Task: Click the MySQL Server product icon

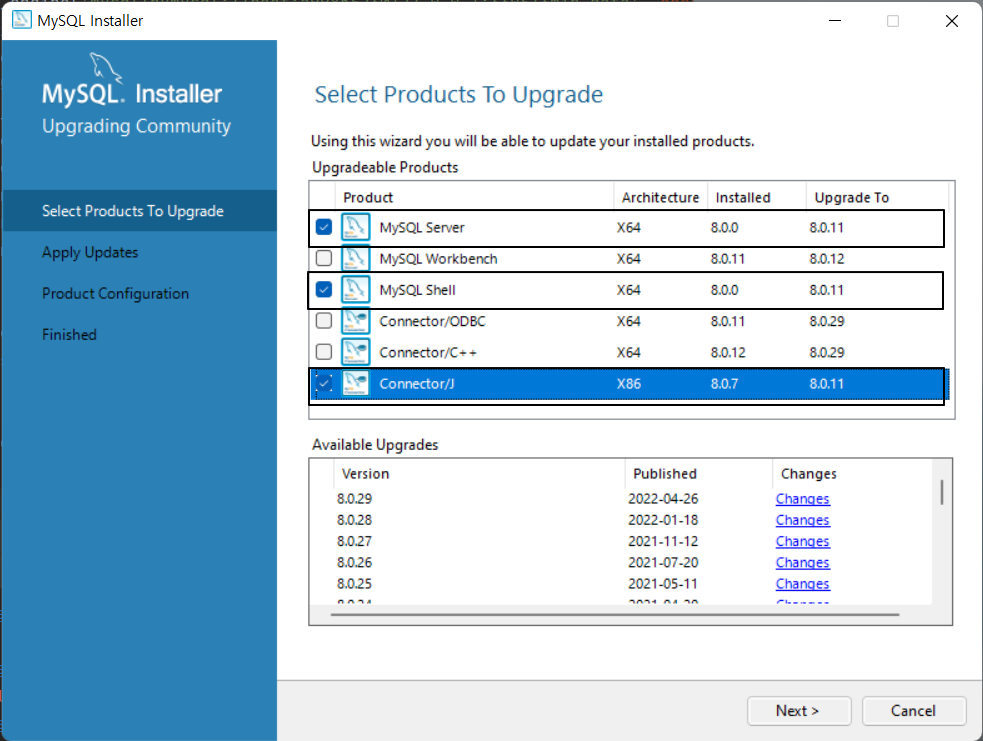Action: [355, 227]
